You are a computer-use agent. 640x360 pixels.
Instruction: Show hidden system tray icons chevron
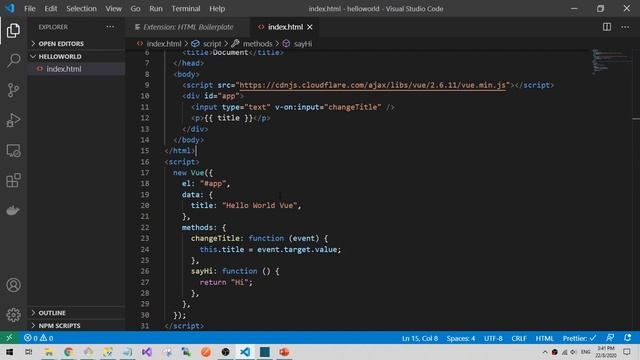545,352
